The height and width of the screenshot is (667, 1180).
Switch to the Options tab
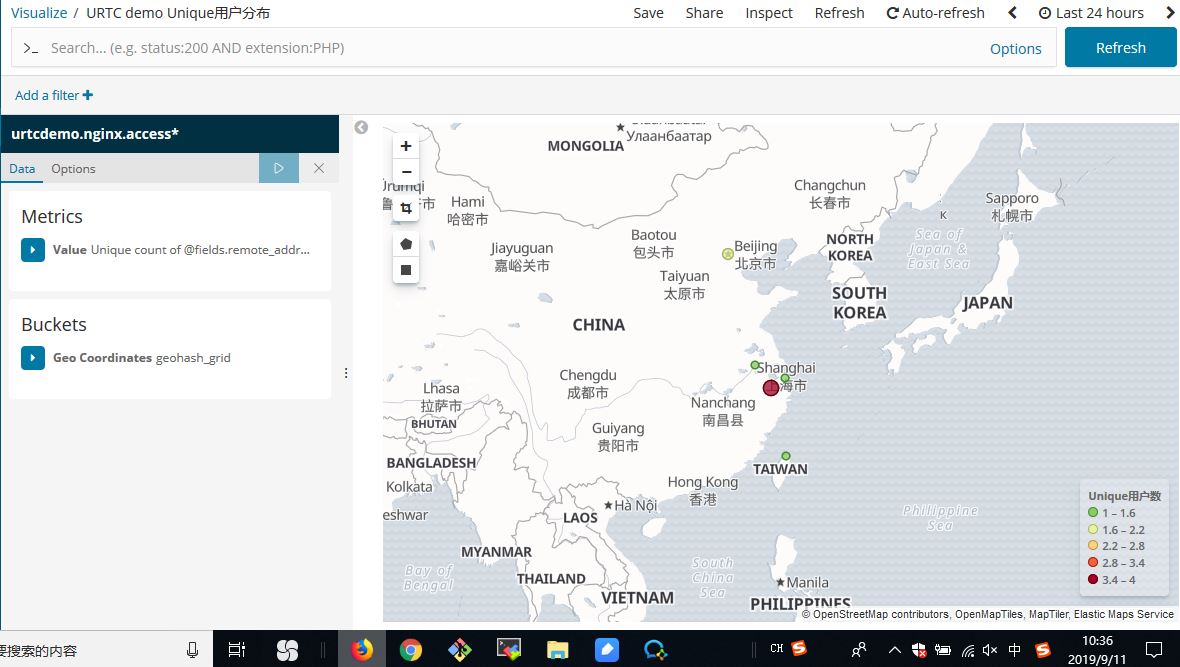pos(73,169)
